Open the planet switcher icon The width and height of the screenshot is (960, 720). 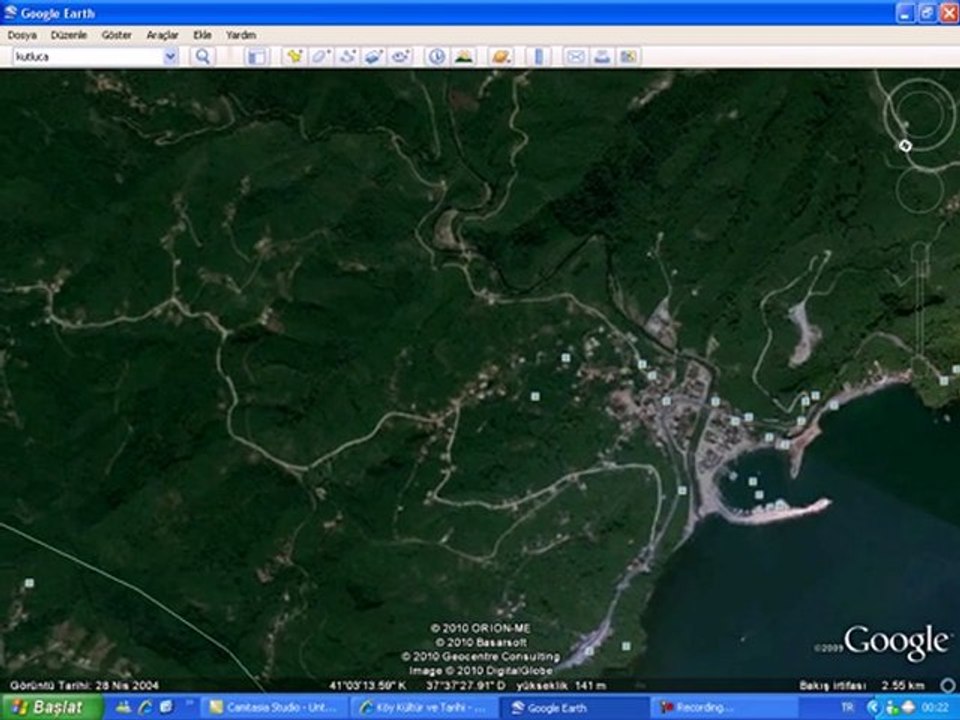501,56
